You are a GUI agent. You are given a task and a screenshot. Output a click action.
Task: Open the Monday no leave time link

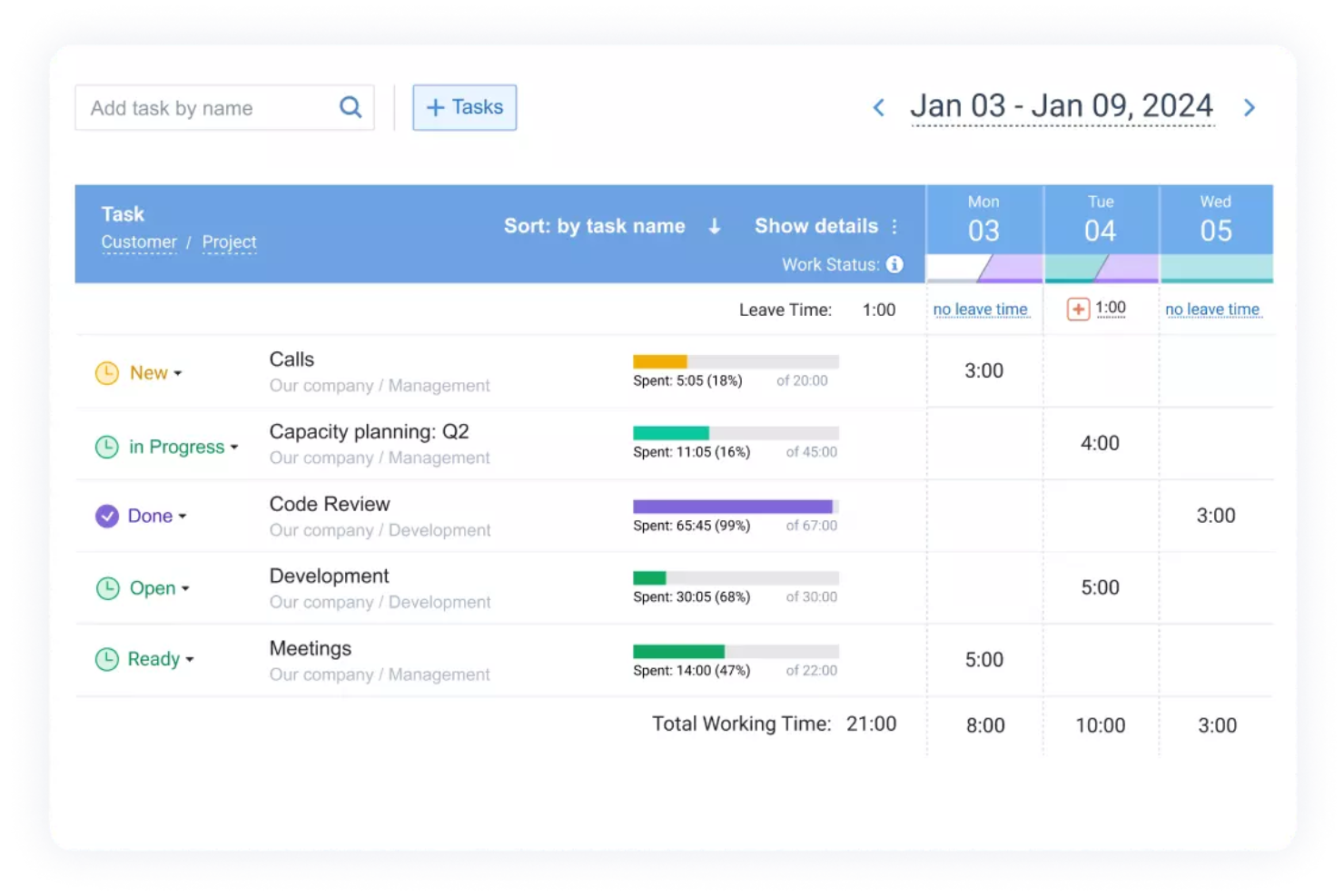(982, 309)
